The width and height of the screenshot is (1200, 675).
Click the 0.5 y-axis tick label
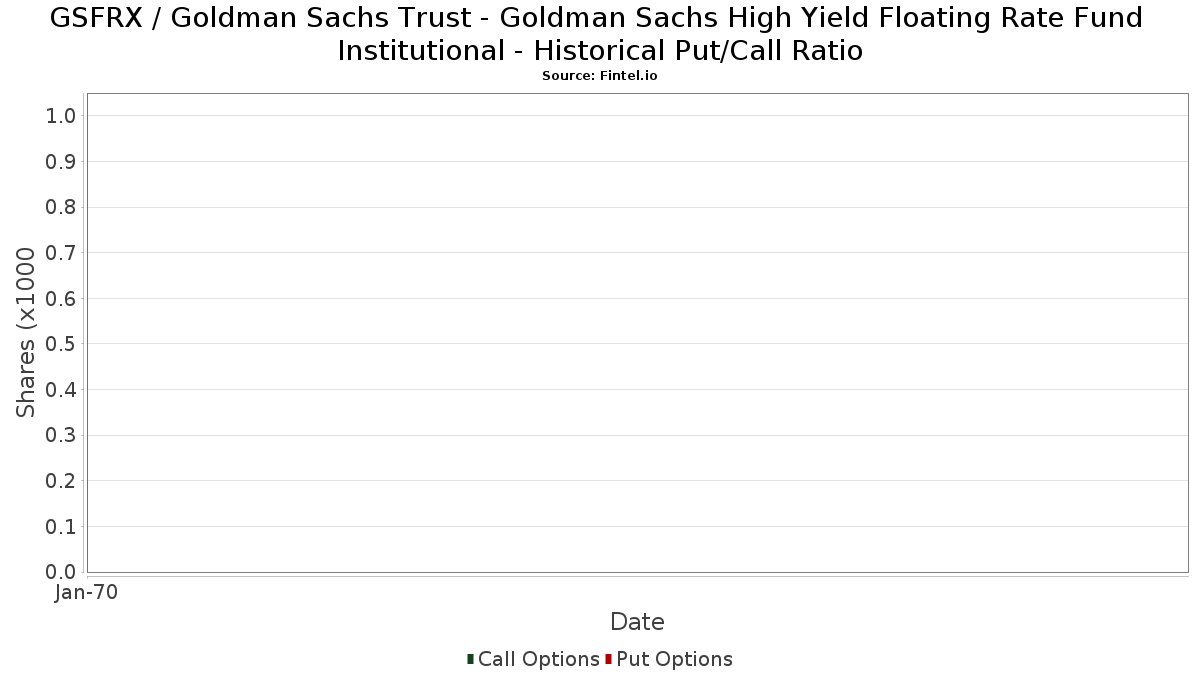point(61,344)
